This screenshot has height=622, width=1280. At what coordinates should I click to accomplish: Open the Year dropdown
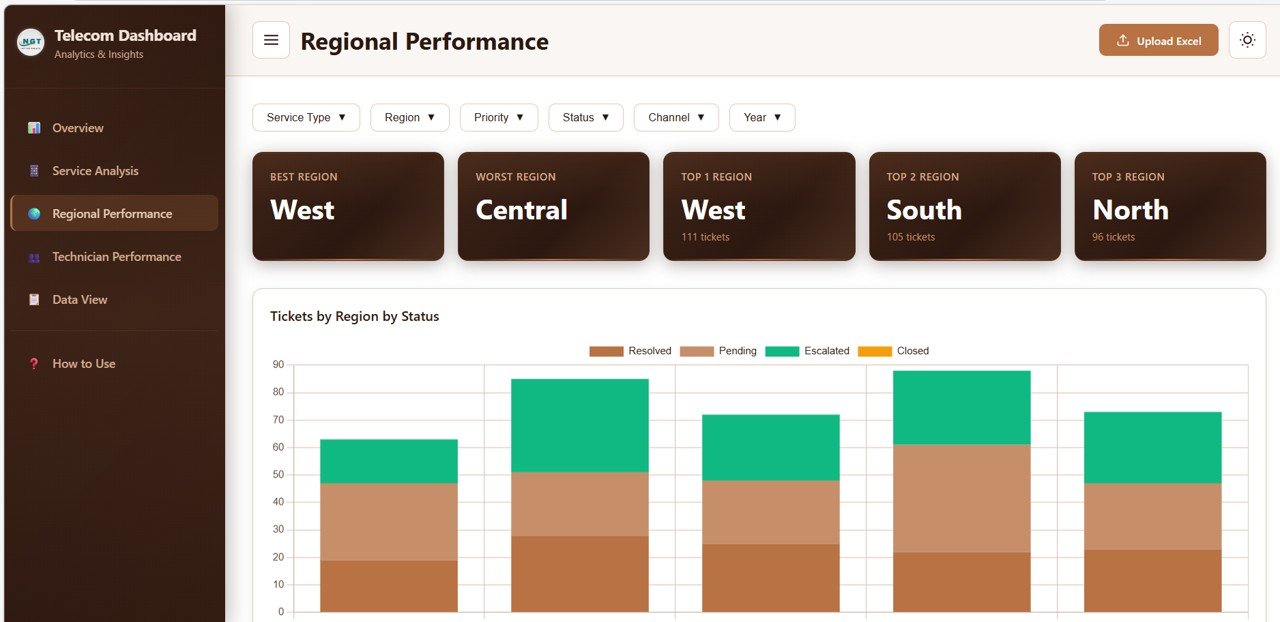[x=761, y=117]
